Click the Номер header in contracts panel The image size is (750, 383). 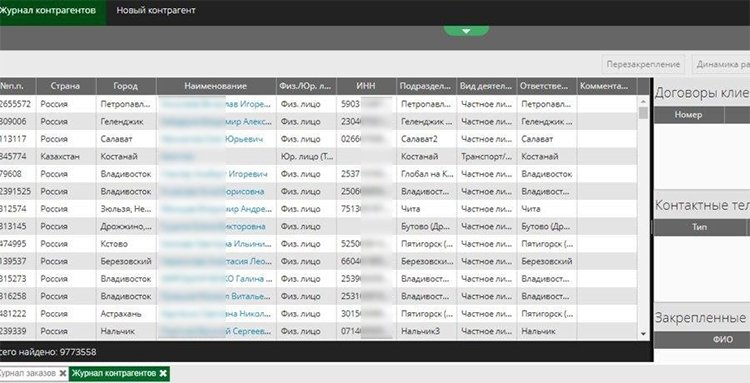[688, 115]
